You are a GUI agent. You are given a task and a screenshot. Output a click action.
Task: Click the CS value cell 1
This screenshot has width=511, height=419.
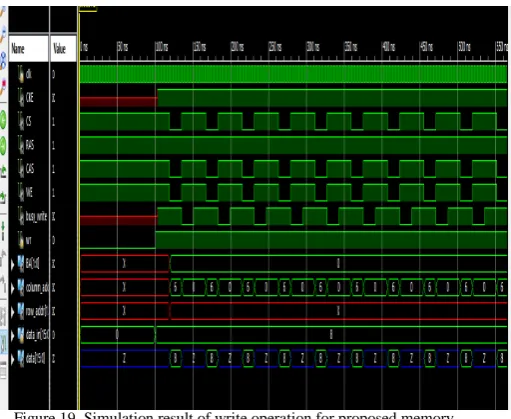[54, 122]
